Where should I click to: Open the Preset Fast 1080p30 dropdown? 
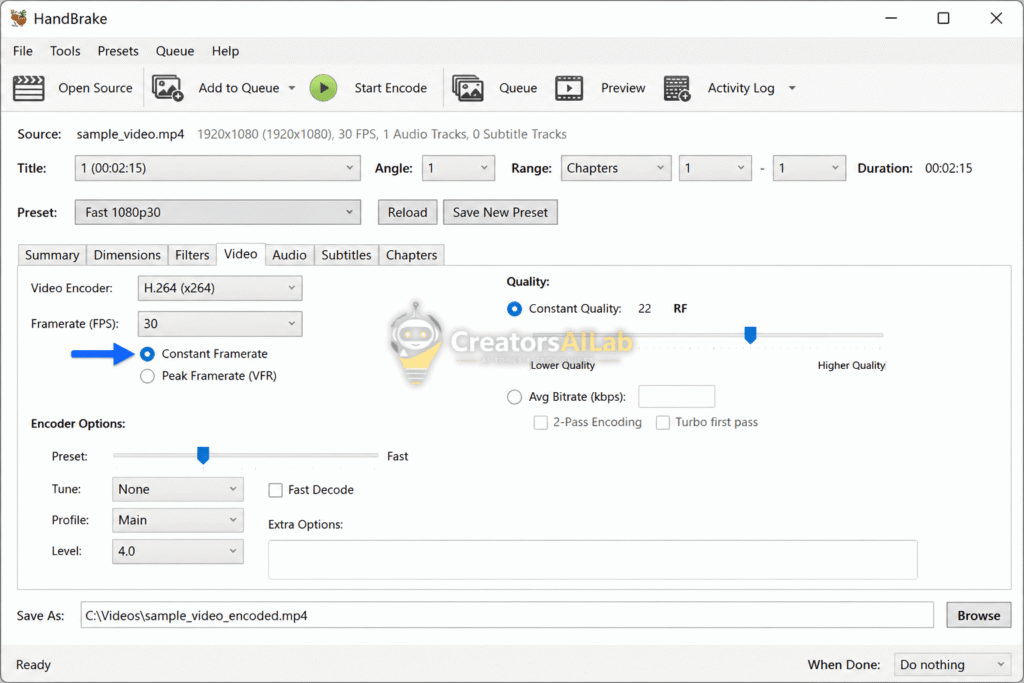pos(217,212)
